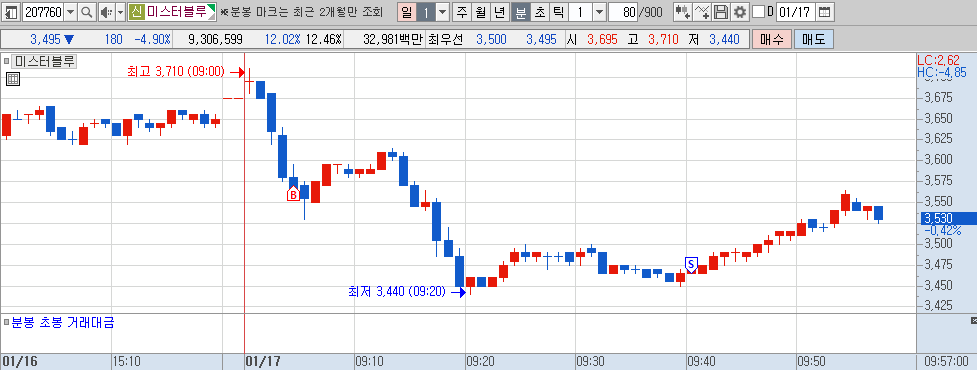
Task: Click the grid table icon below 미스터블루 label
Action: pyautogui.click(x=12, y=78)
